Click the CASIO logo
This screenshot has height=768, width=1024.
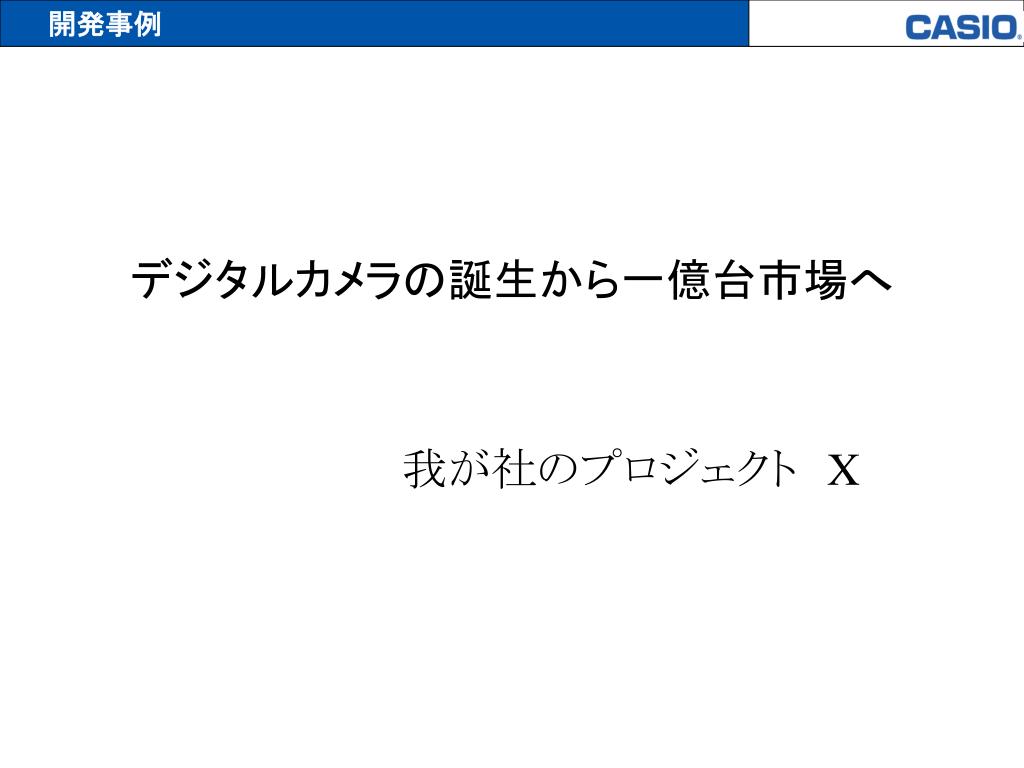point(963,28)
